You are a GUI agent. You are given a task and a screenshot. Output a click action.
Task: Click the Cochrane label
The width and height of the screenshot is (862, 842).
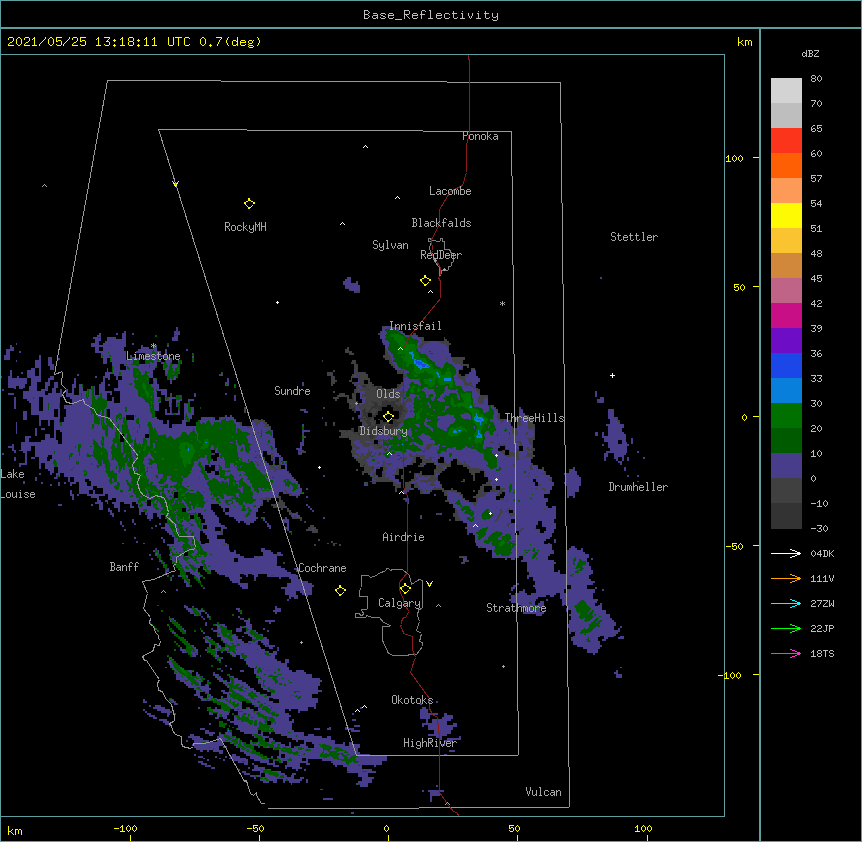(322, 568)
